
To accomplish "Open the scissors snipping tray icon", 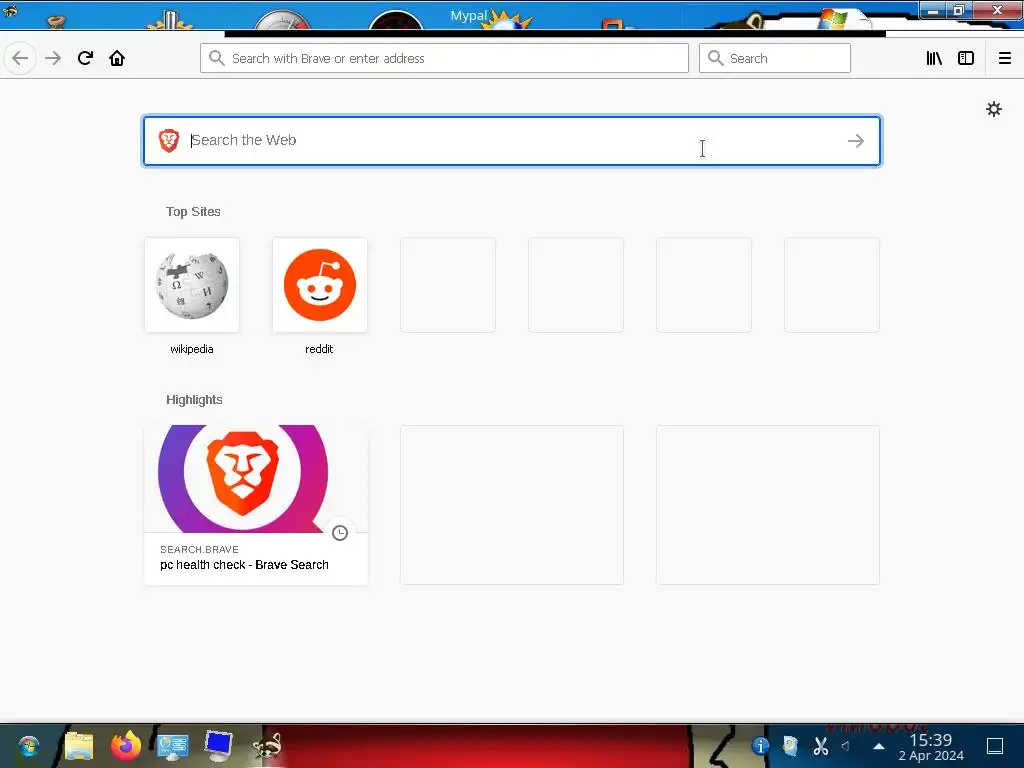I will (x=821, y=746).
